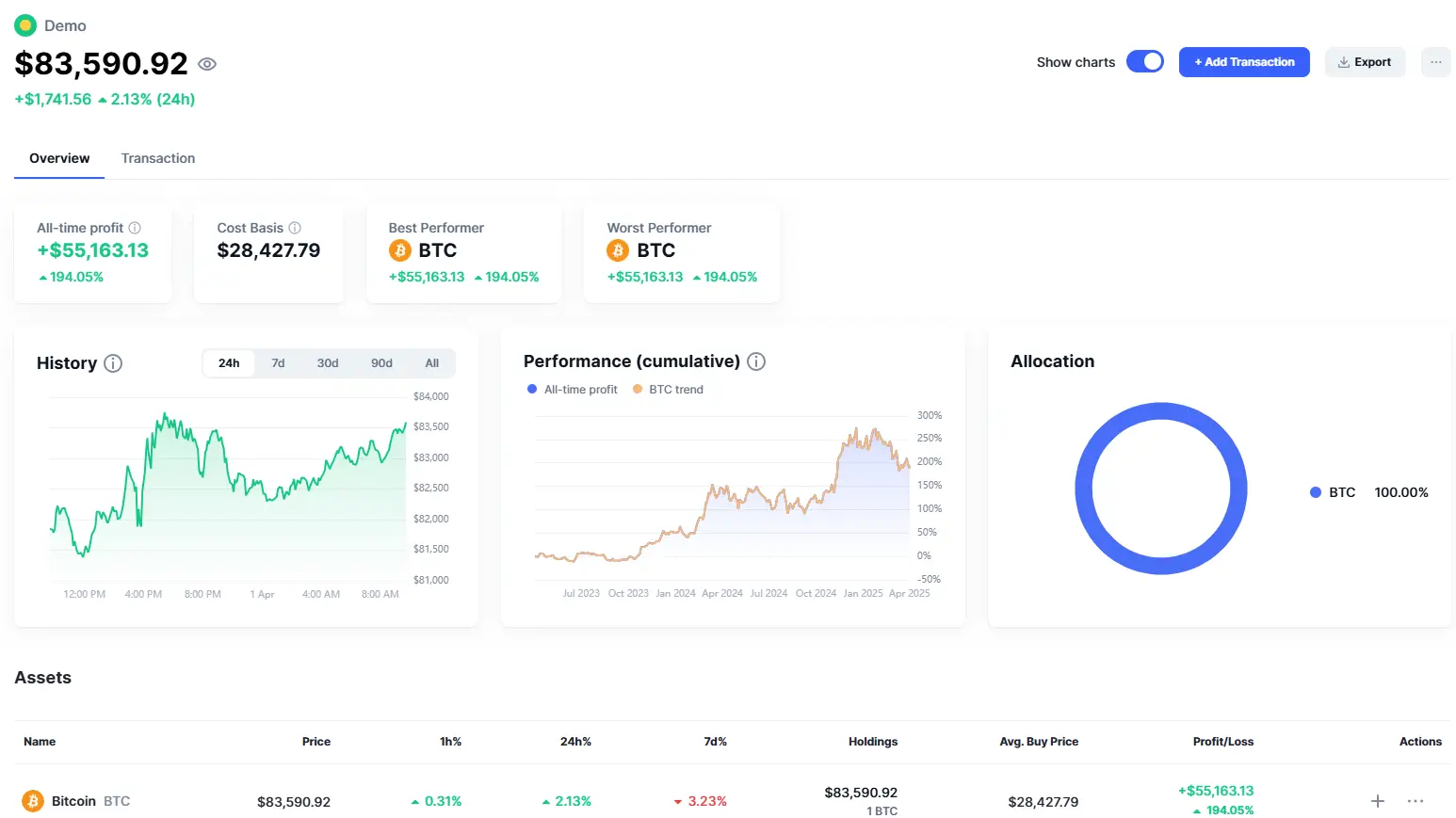
Task: Add a transaction with Bitcoin row plus icon
Action: click(1378, 801)
